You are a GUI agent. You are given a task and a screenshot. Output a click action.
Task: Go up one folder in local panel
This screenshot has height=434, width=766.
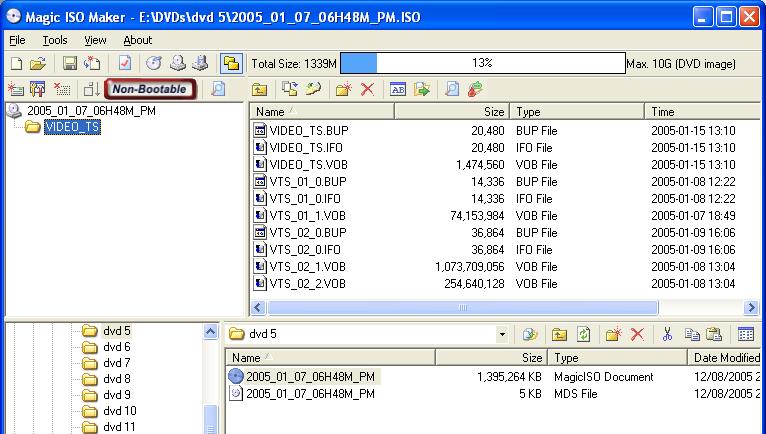tap(559, 334)
